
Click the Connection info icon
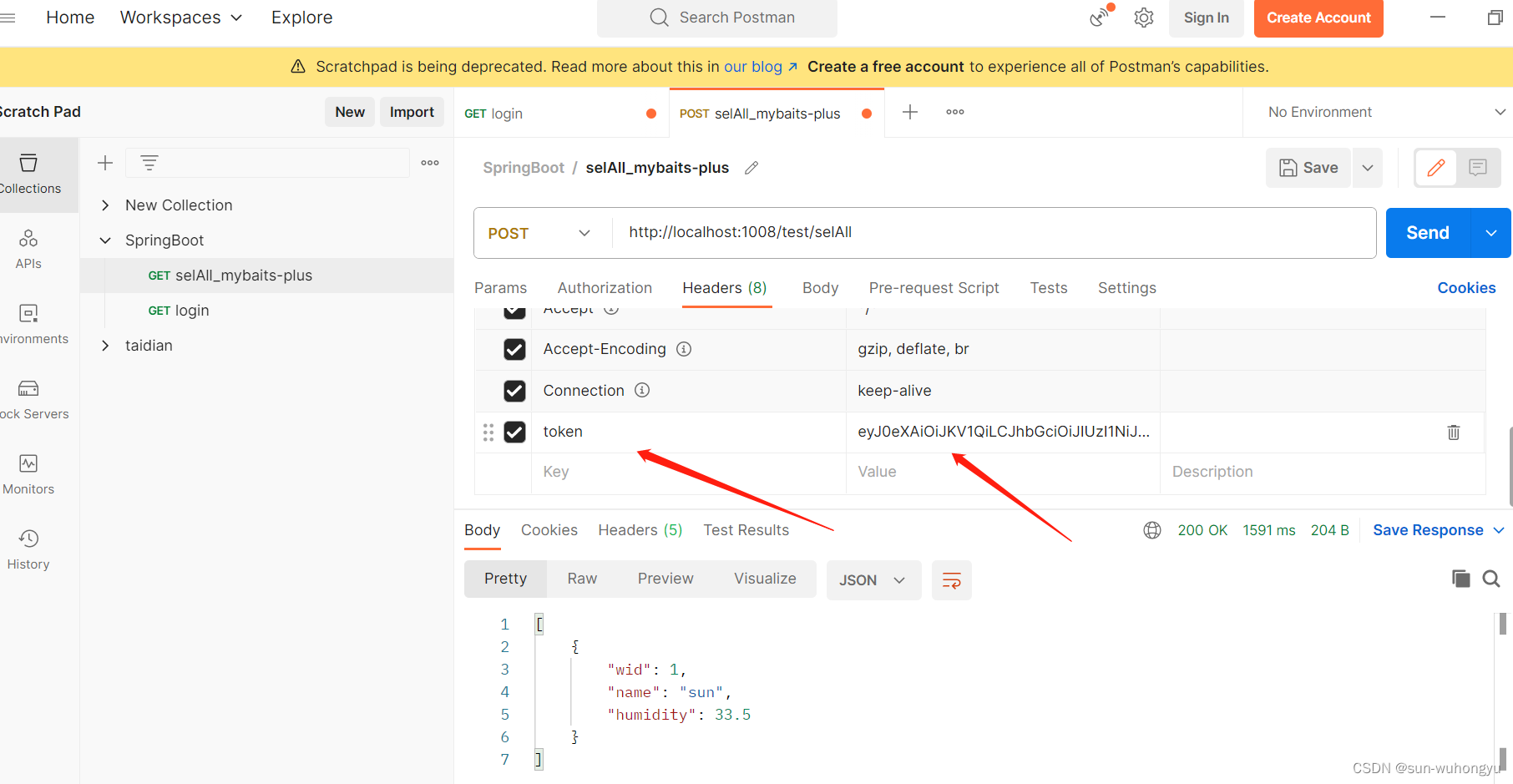(642, 390)
